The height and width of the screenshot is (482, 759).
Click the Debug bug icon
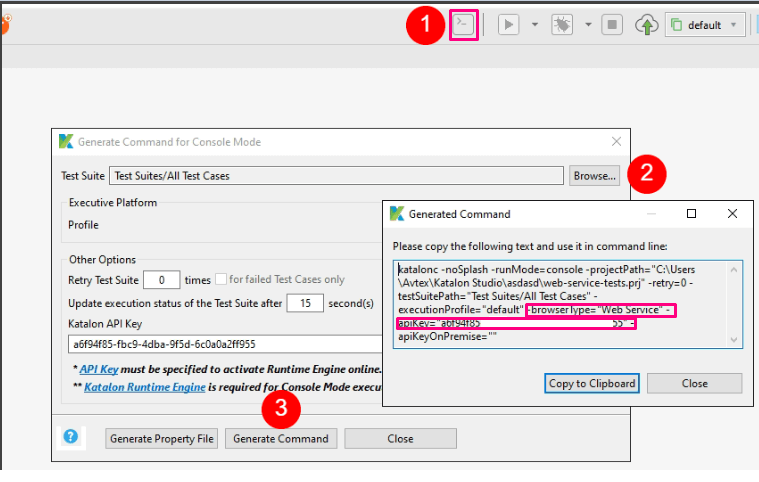point(562,25)
